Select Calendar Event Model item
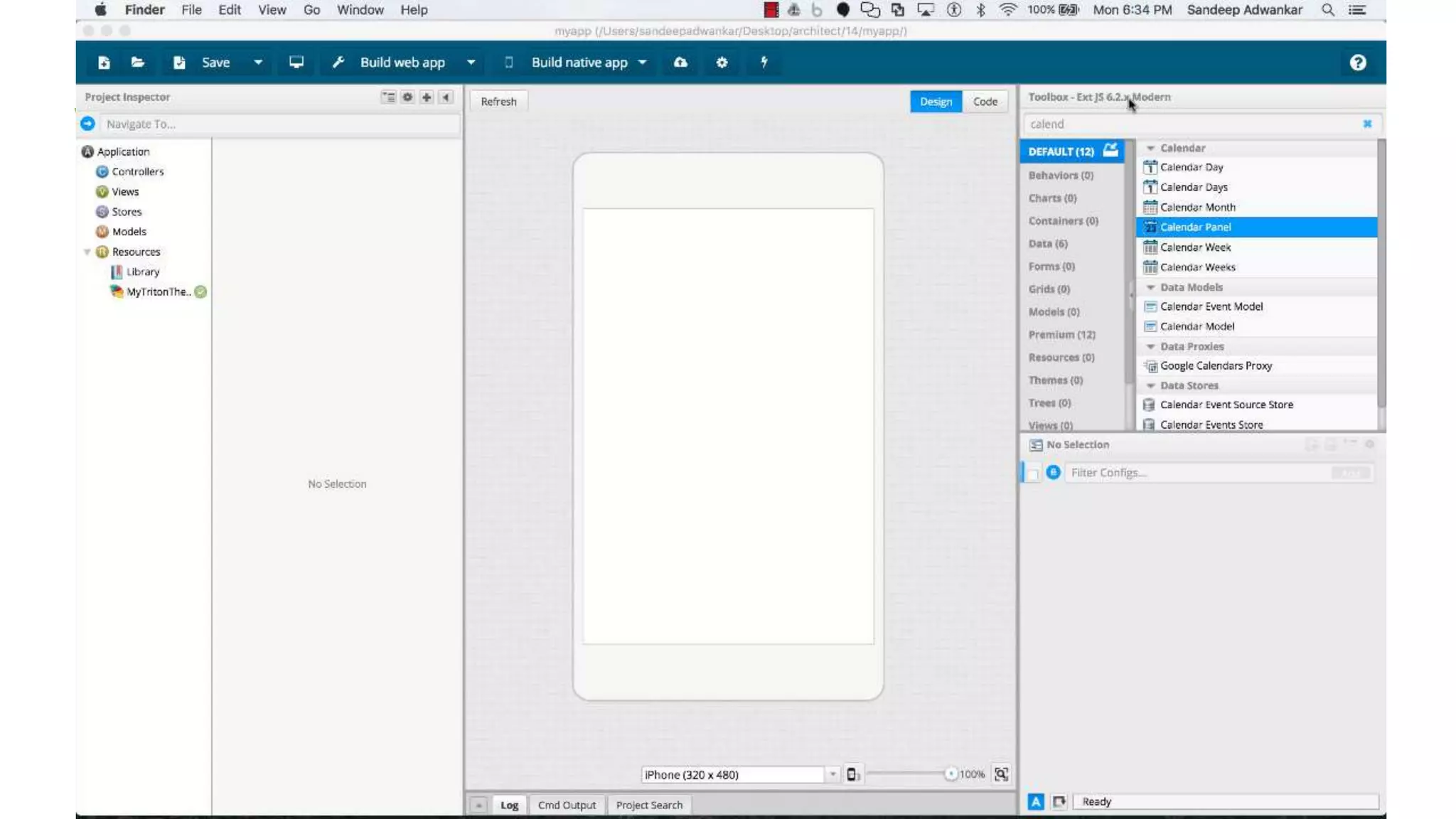Image resolution: width=1456 pixels, height=819 pixels. pos(1256,306)
